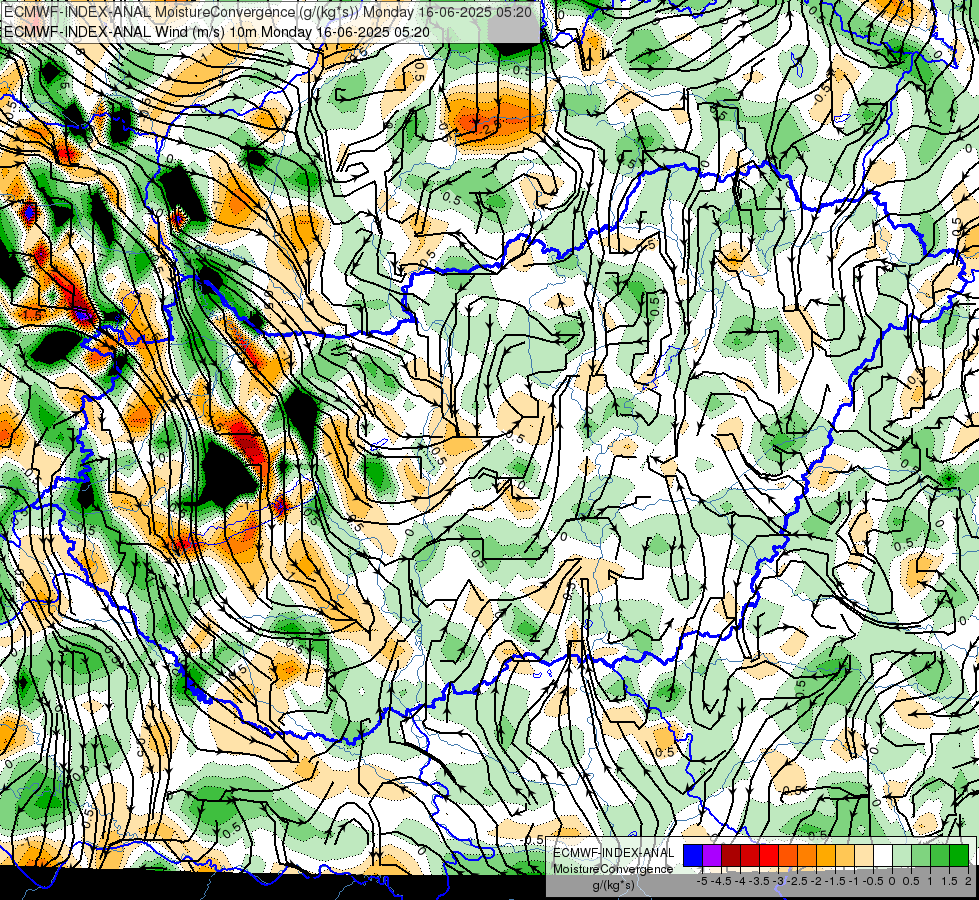
Task: Click the legend's ECMWF-INDEX-ANAL label
Action: [613, 853]
